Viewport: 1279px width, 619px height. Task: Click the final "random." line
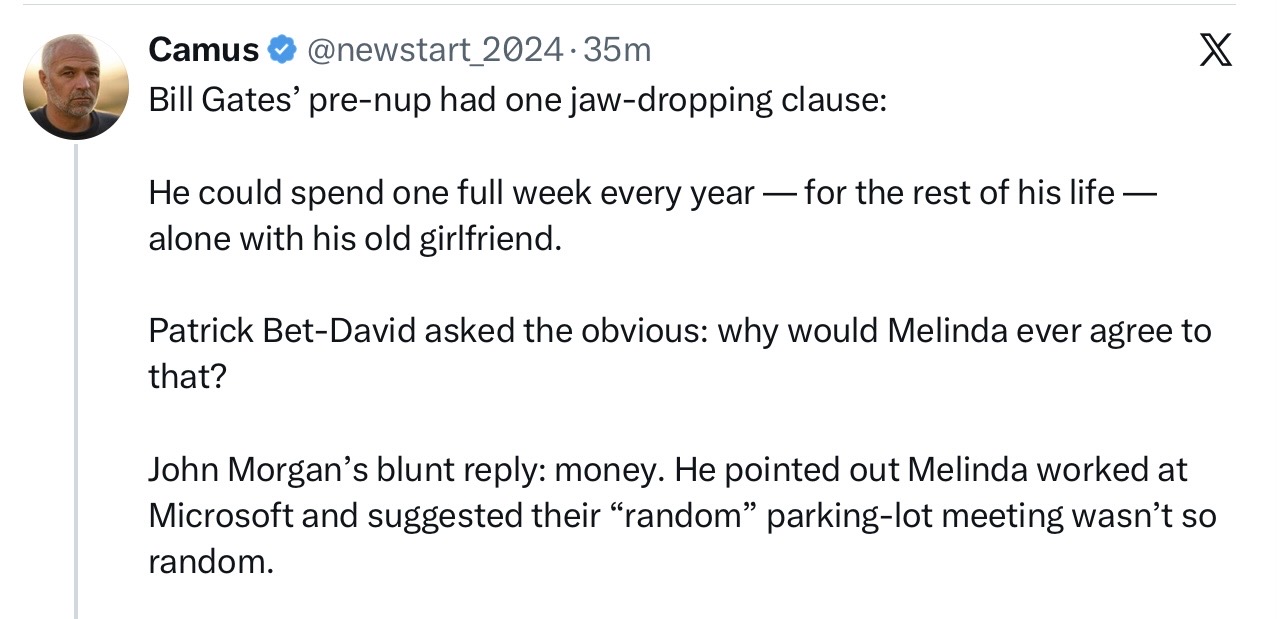point(210,561)
